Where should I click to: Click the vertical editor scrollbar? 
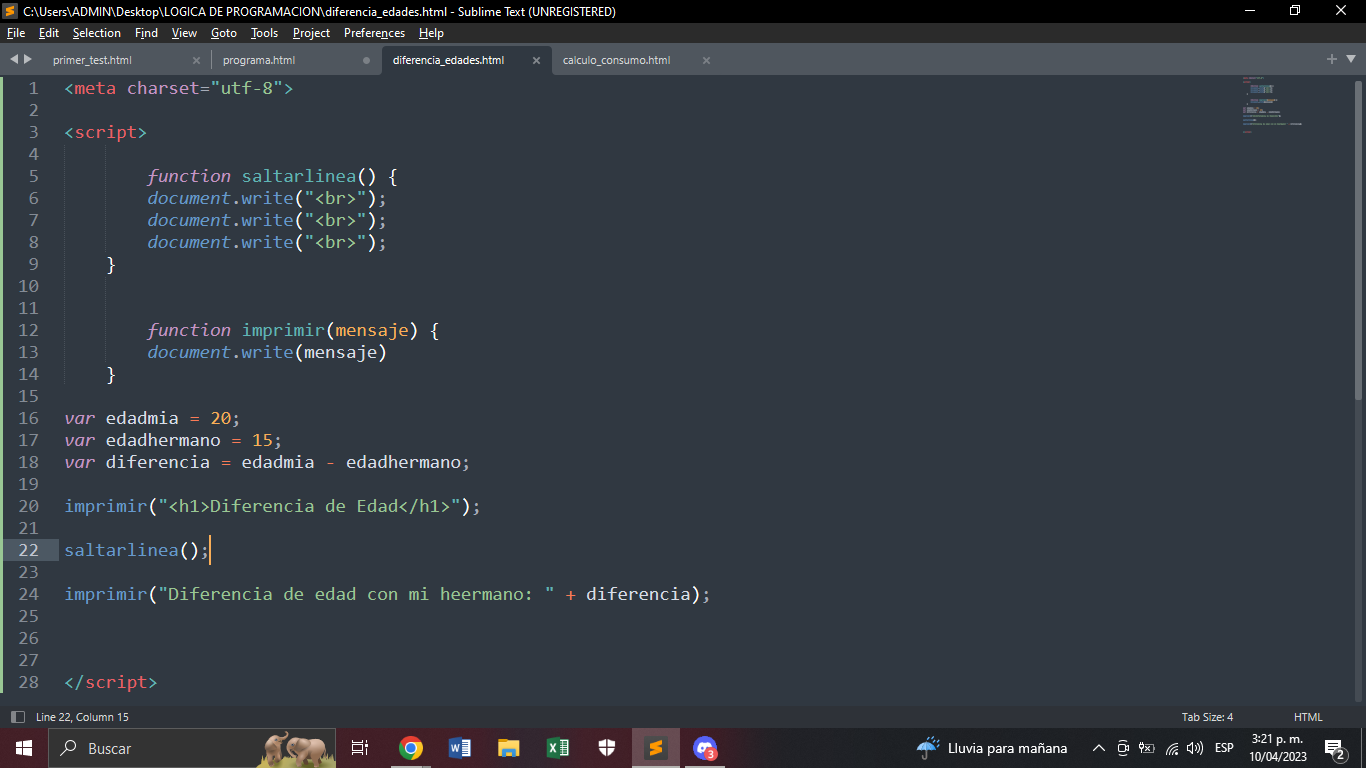tap(1359, 240)
